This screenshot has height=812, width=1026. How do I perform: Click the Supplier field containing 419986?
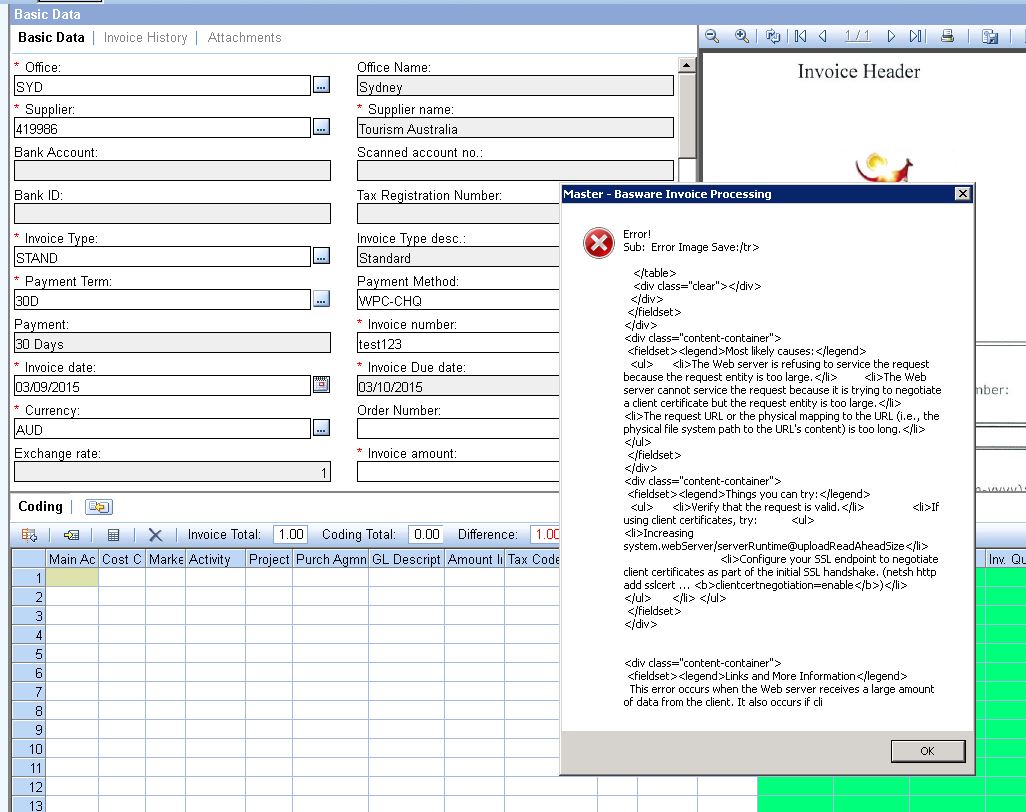(x=162, y=128)
